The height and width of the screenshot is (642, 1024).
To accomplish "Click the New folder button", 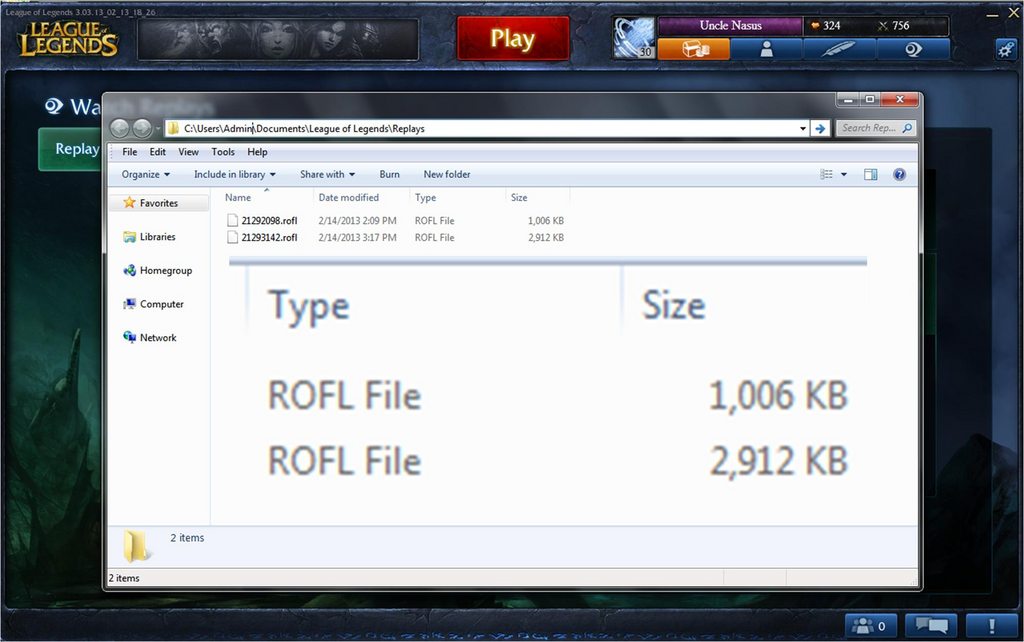I will coord(446,174).
